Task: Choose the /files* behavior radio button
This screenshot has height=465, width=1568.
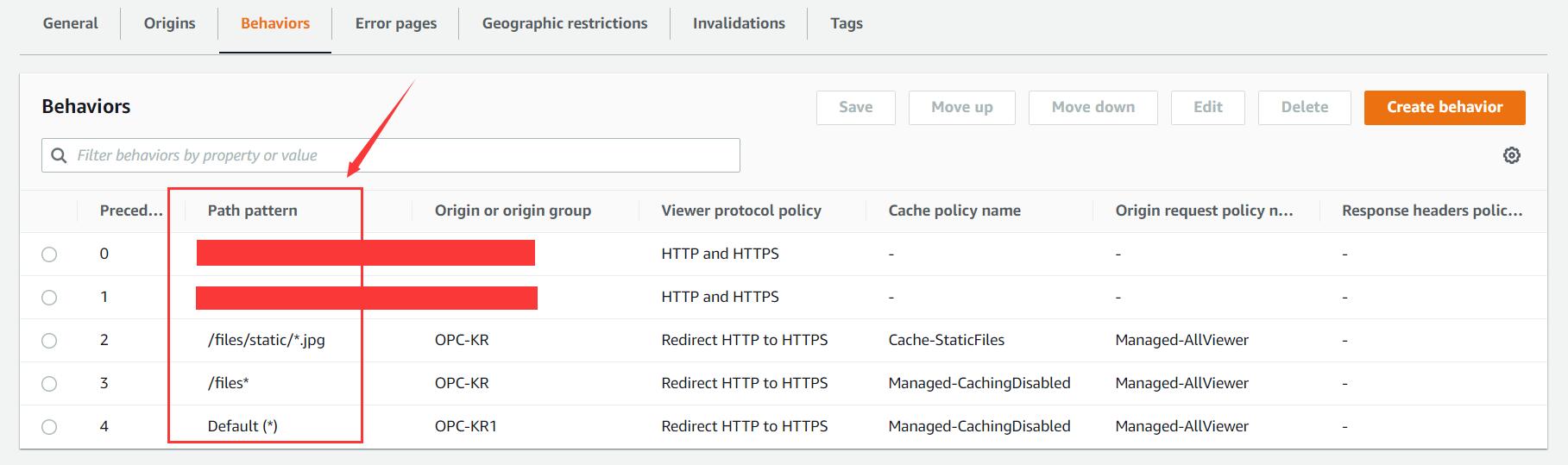Action: [x=49, y=384]
